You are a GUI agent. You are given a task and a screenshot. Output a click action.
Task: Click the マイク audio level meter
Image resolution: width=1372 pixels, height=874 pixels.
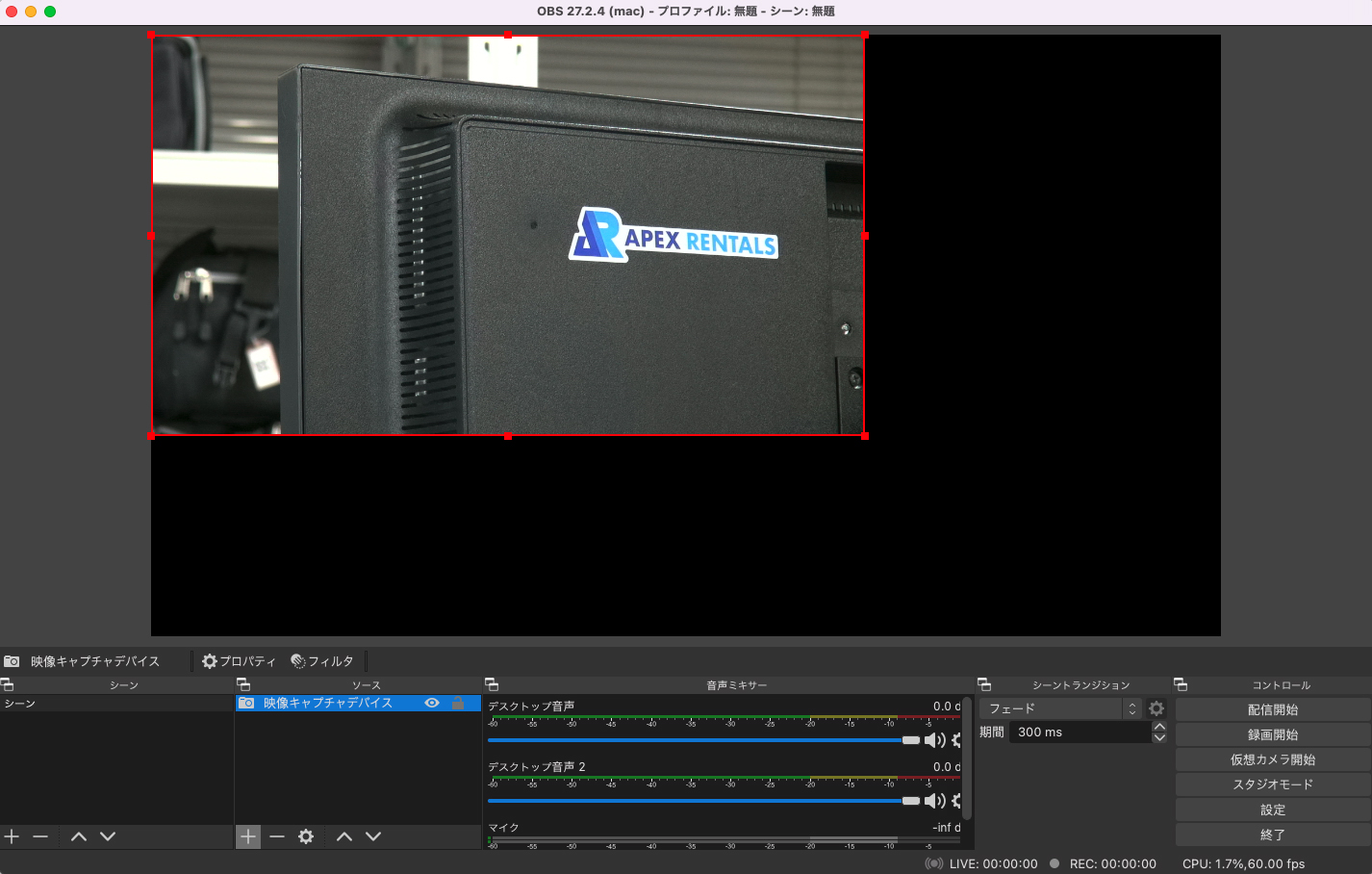[x=724, y=839]
